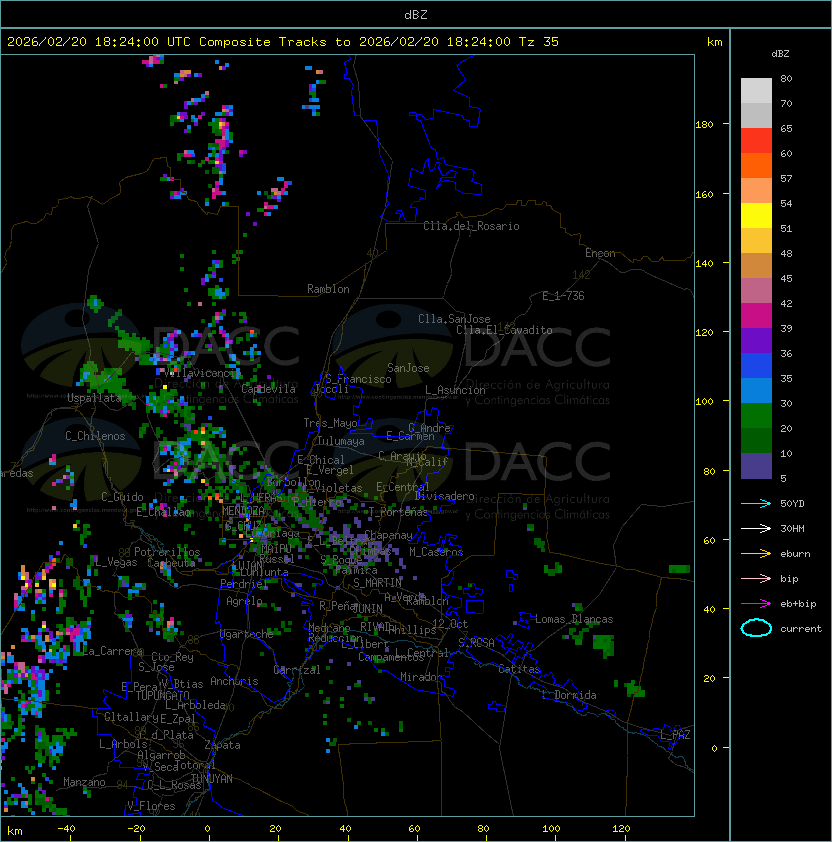This screenshot has height=842, width=832.
Task: Pick the magenta 42 dBZ legend swatch
Action: coord(756,316)
